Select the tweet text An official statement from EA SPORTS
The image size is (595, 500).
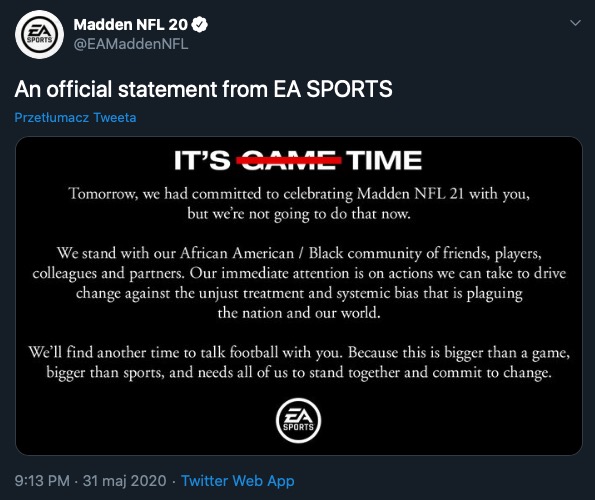pyautogui.click(x=203, y=89)
